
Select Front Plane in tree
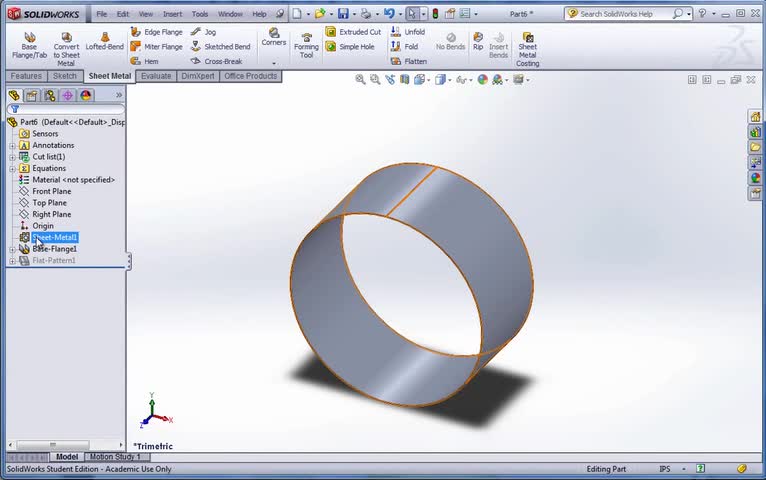tap(51, 191)
